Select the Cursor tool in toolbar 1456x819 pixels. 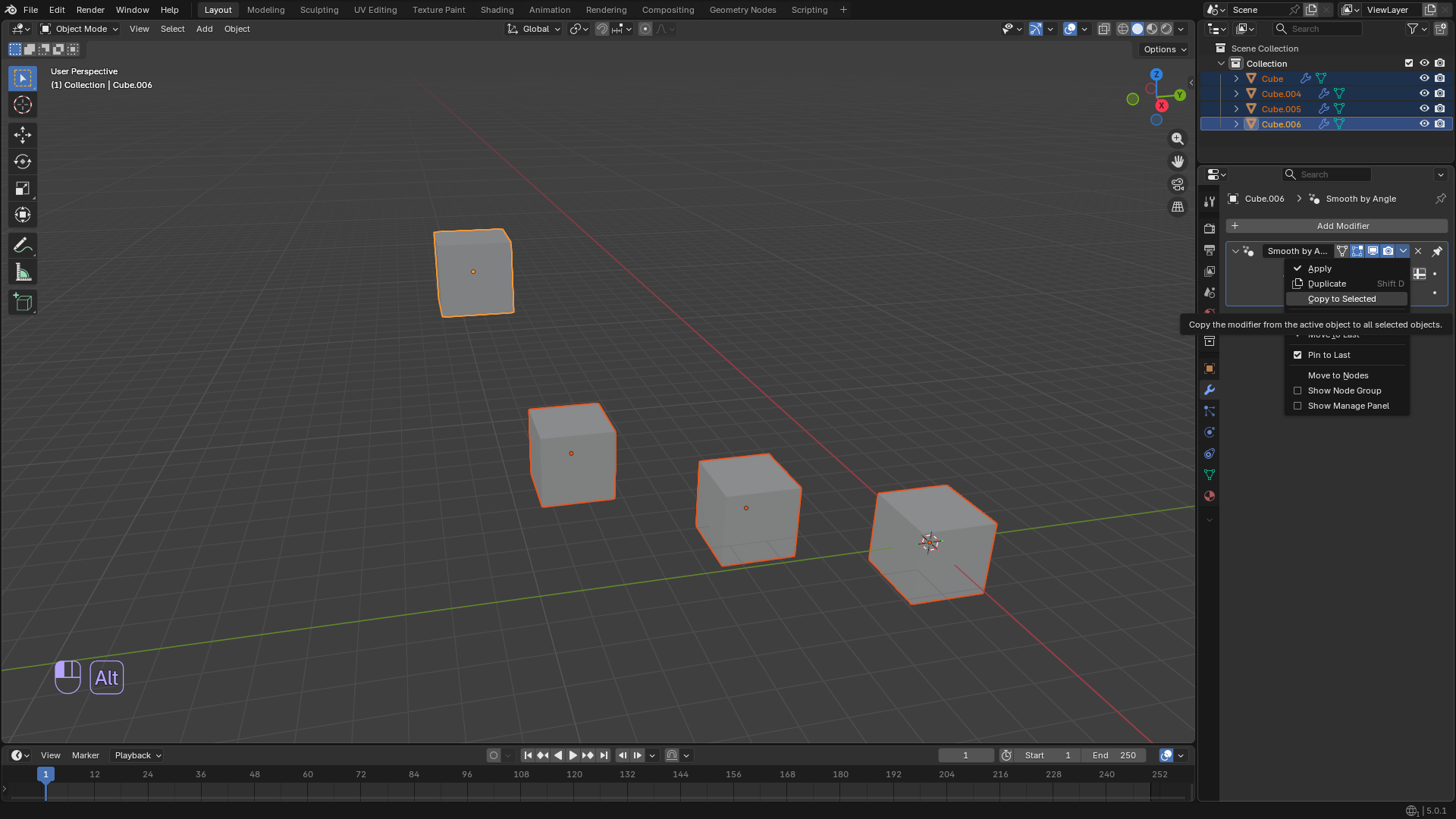coord(23,105)
